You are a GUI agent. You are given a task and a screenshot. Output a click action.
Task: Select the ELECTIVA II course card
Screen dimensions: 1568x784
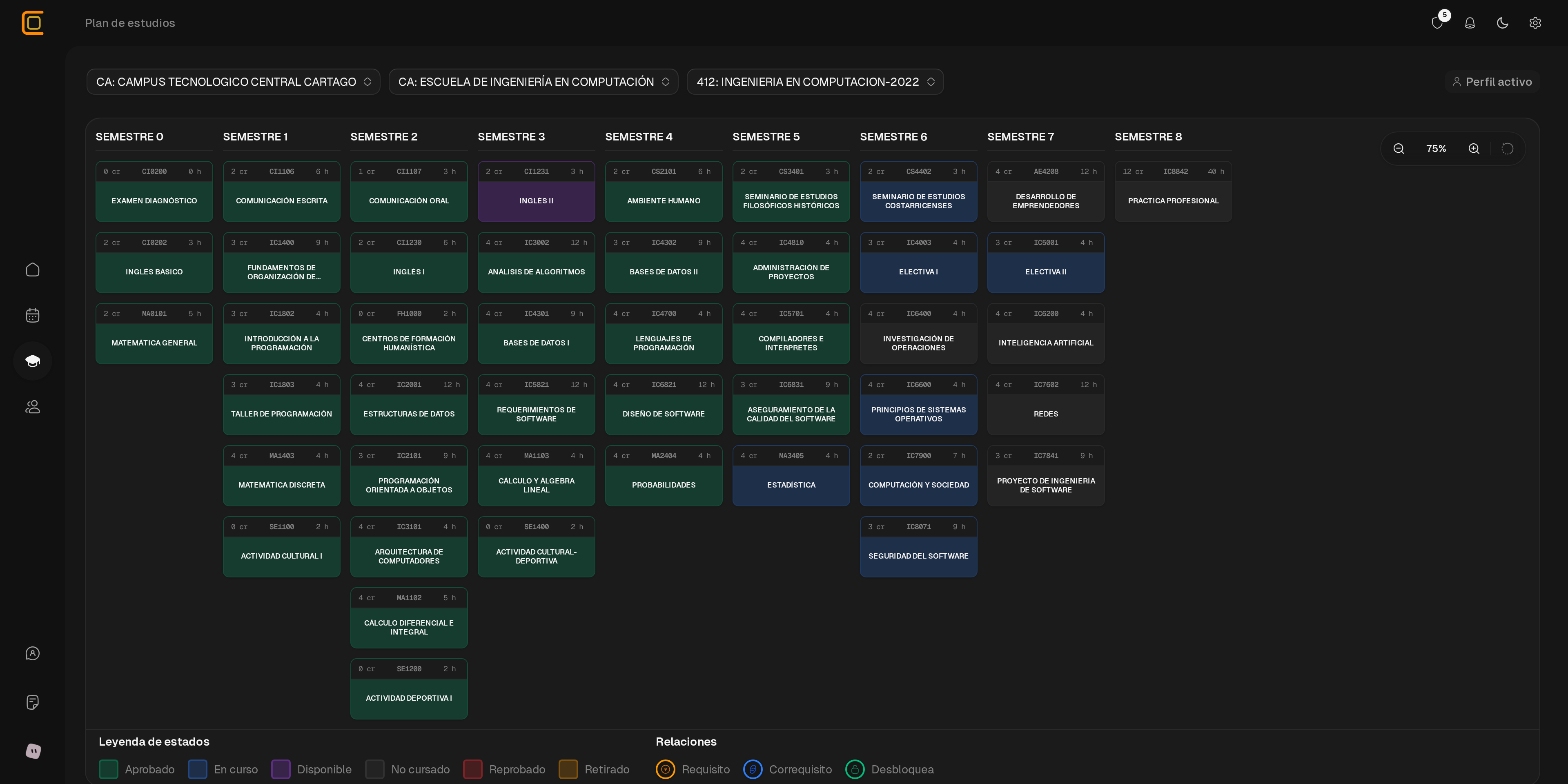click(x=1046, y=262)
